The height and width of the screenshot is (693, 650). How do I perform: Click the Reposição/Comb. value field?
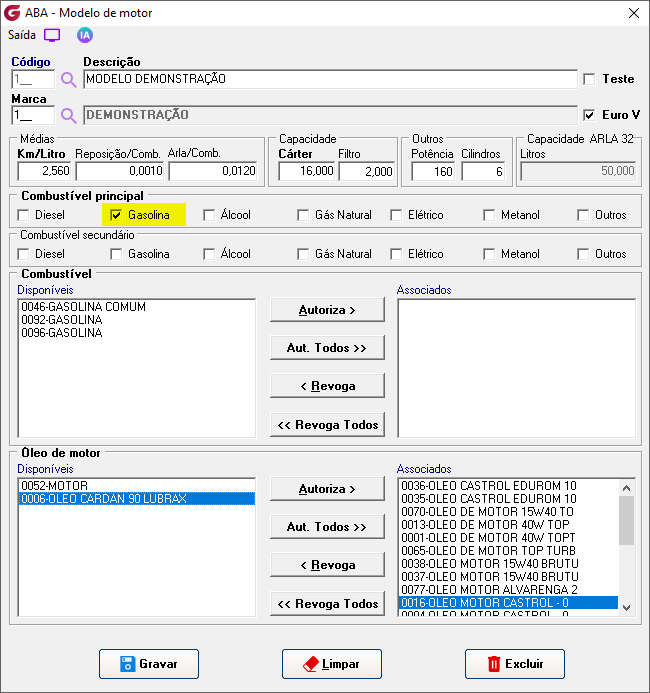pos(119,171)
